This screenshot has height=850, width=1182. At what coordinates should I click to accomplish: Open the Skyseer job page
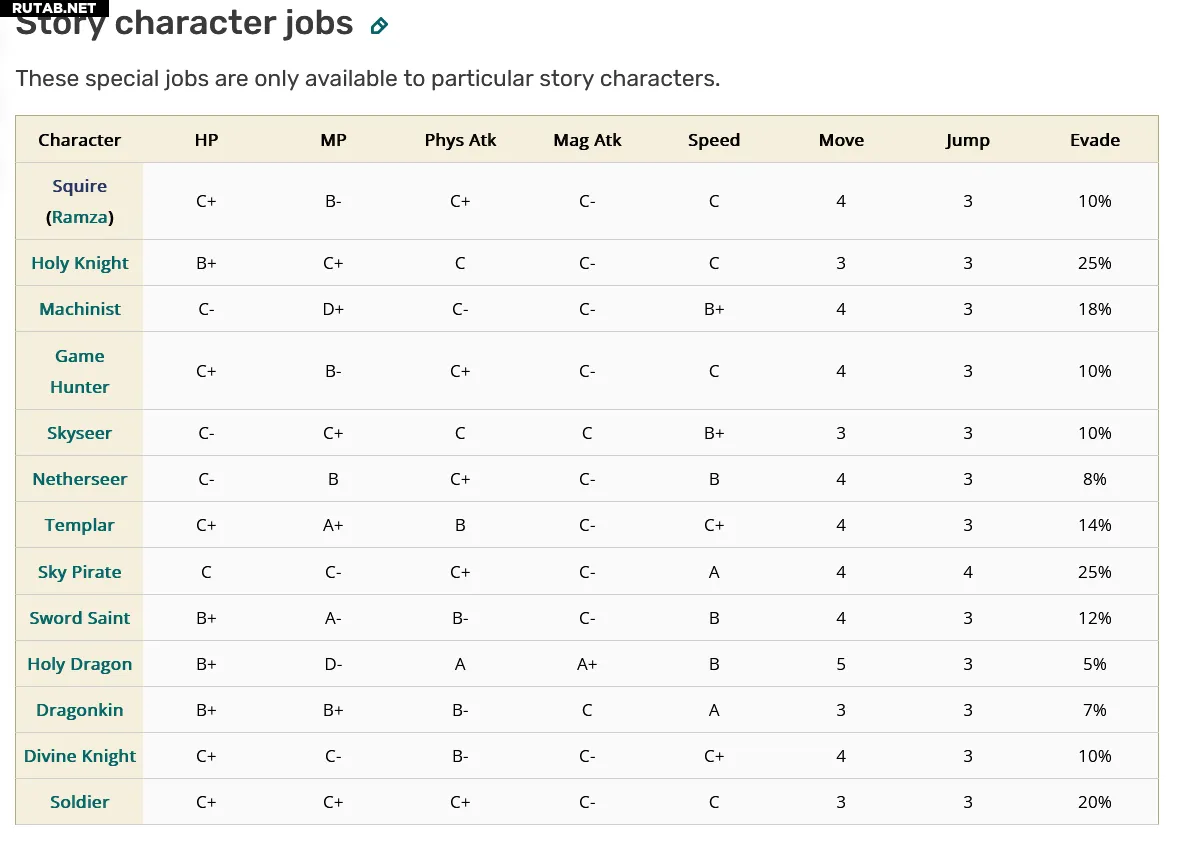point(80,433)
